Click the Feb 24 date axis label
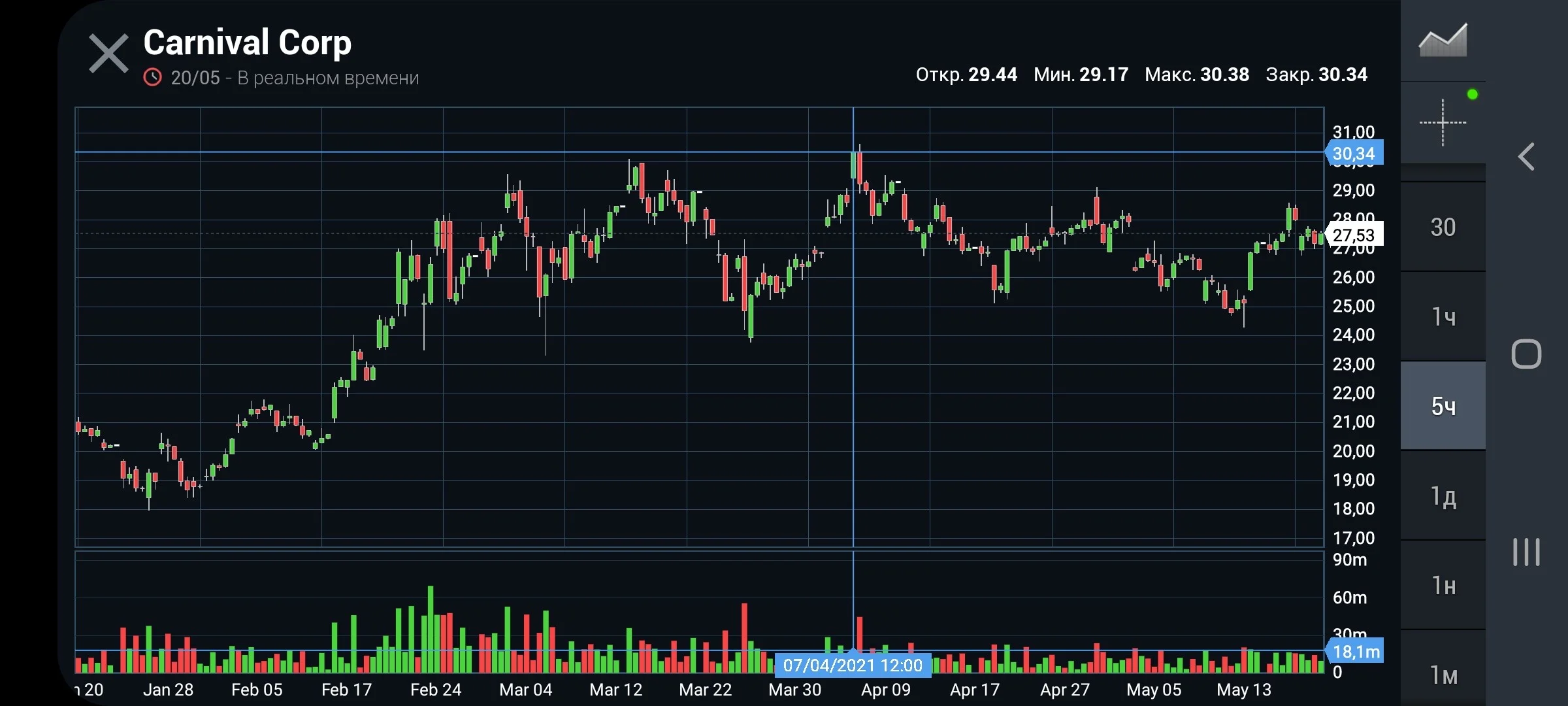The height and width of the screenshot is (706, 1568). click(x=435, y=690)
